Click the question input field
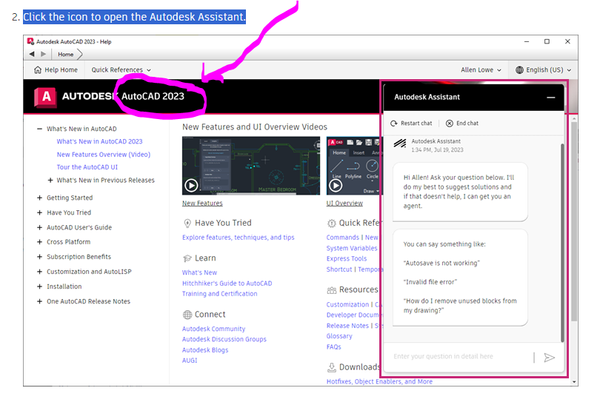Image resolution: width=600 pixels, height=413 pixels. pos(461,356)
